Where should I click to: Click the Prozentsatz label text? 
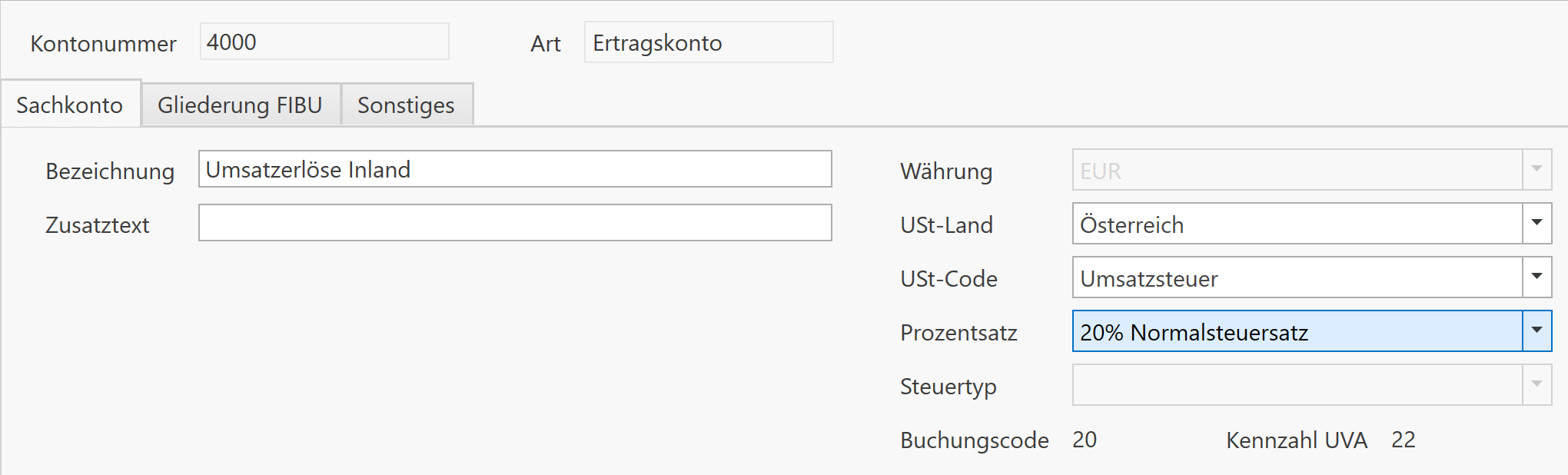click(958, 332)
